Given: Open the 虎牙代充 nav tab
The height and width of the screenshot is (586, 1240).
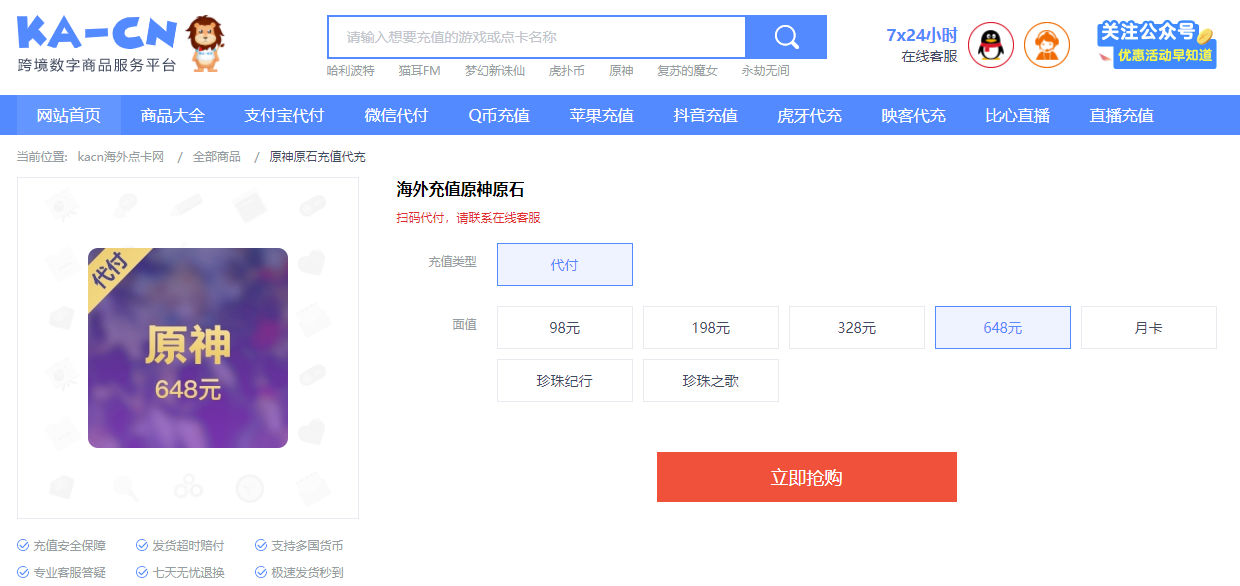Looking at the screenshot, I should click(810, 115).
